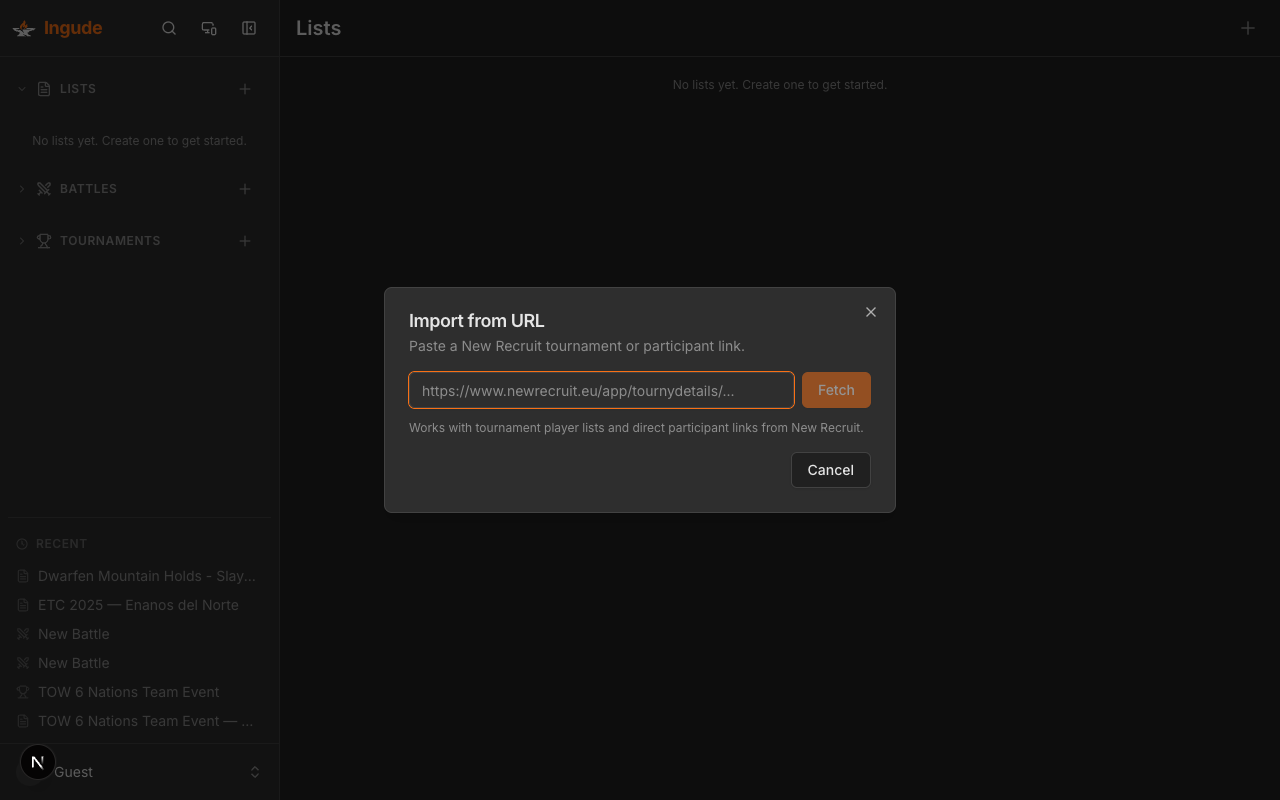This screenshot has width=1280, height=800.
Task: Click the newrecruit.eu URL input field
Action: 601,390
